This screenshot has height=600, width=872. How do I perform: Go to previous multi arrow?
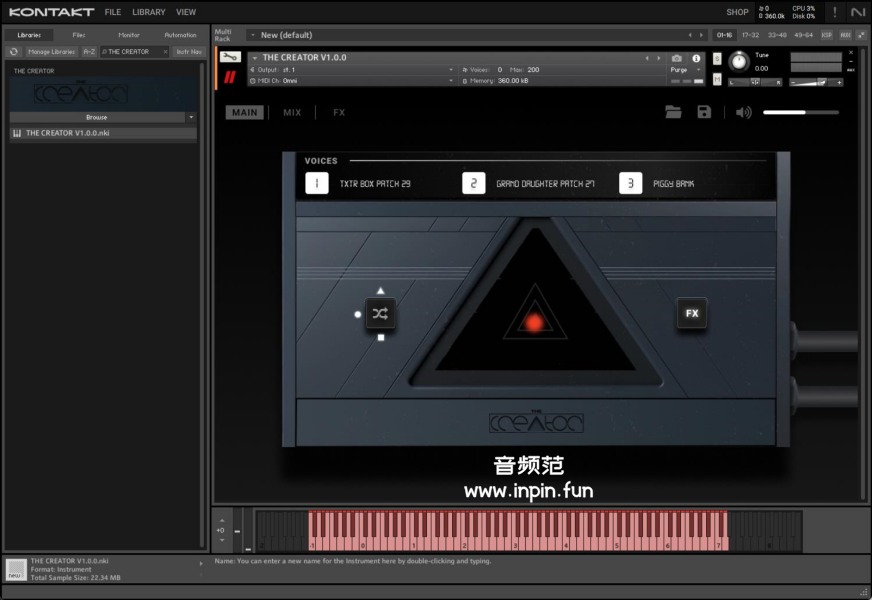pos(690,35)
